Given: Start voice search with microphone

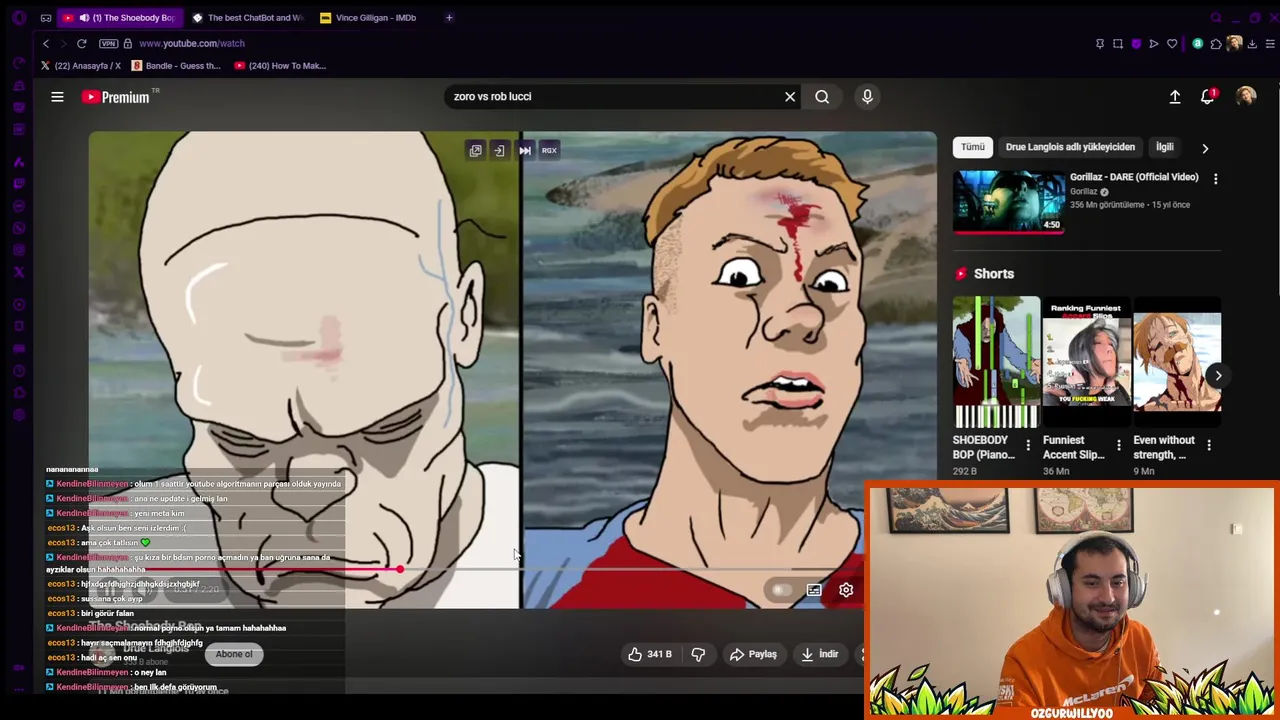Looking at the screenshot, I should click(x=867, y=96).
